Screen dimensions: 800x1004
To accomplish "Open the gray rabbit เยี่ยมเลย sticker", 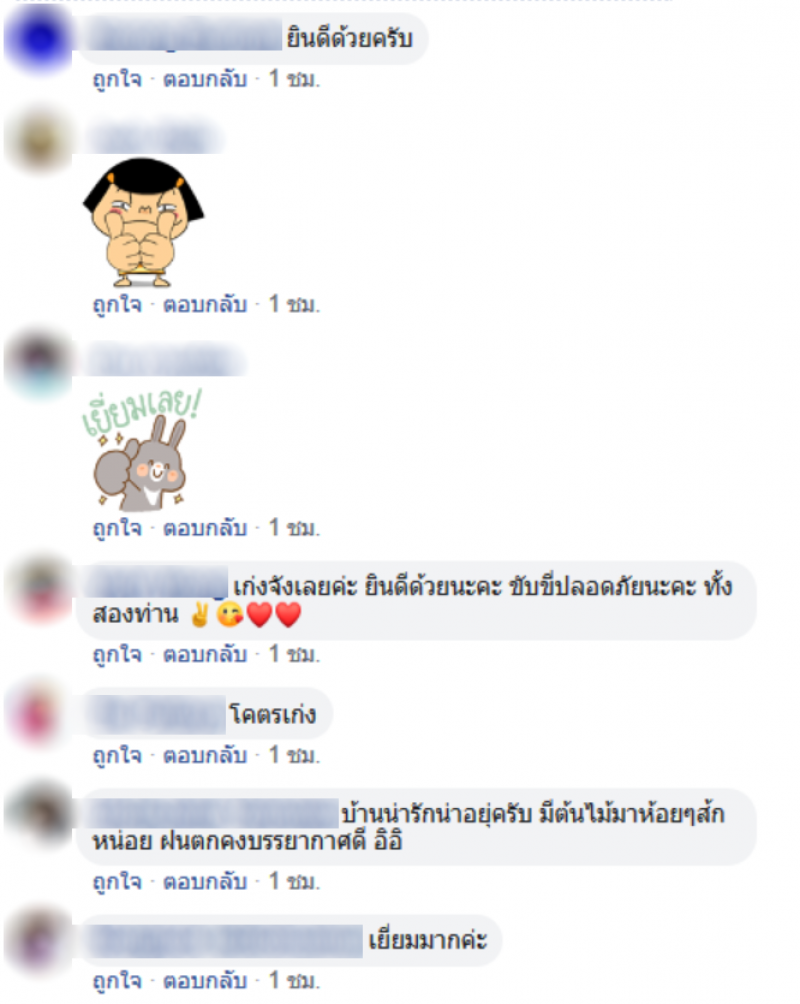I will [142, 450].
